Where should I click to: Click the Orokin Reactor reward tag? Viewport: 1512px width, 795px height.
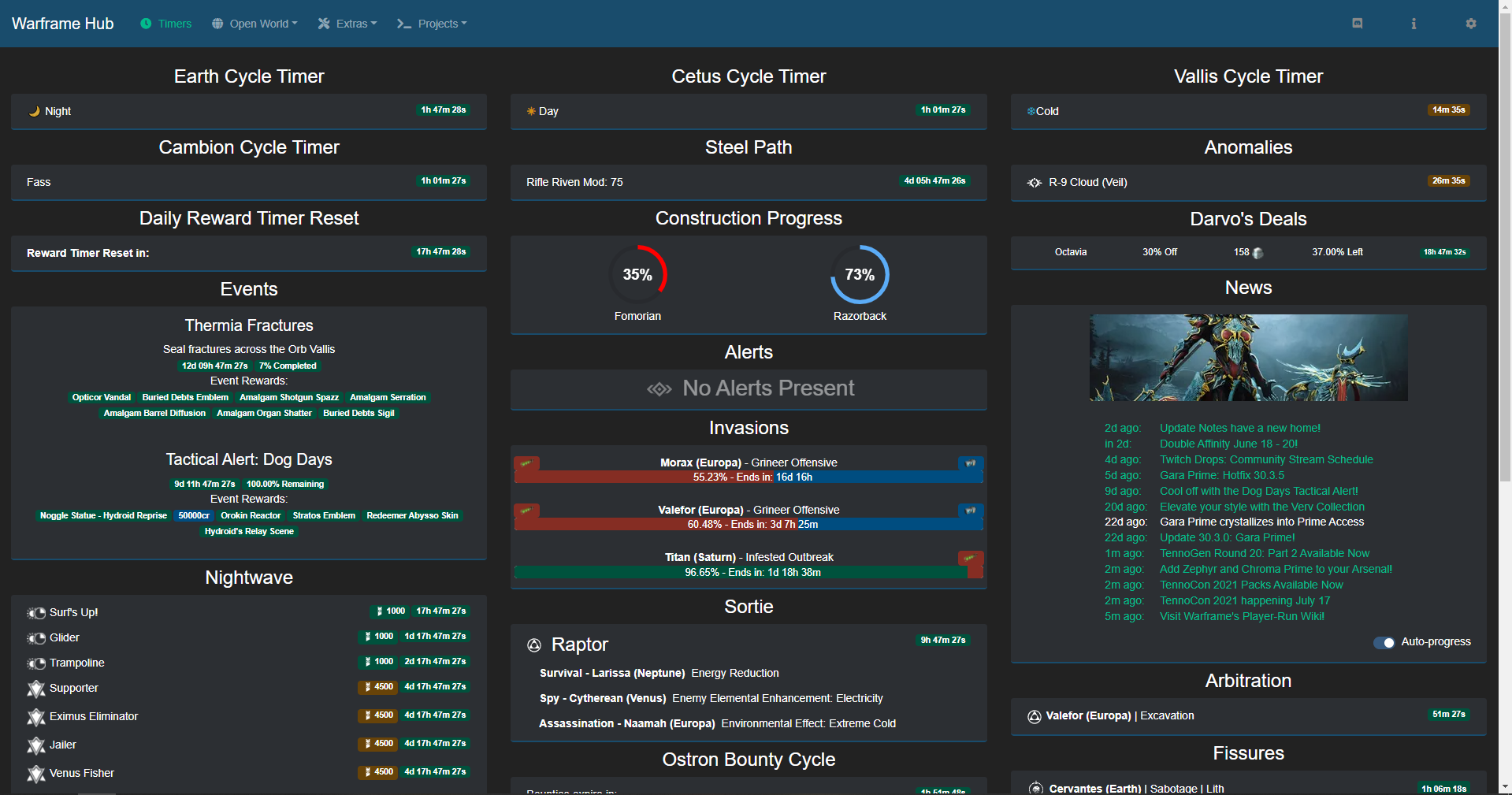tap(251, 516)
